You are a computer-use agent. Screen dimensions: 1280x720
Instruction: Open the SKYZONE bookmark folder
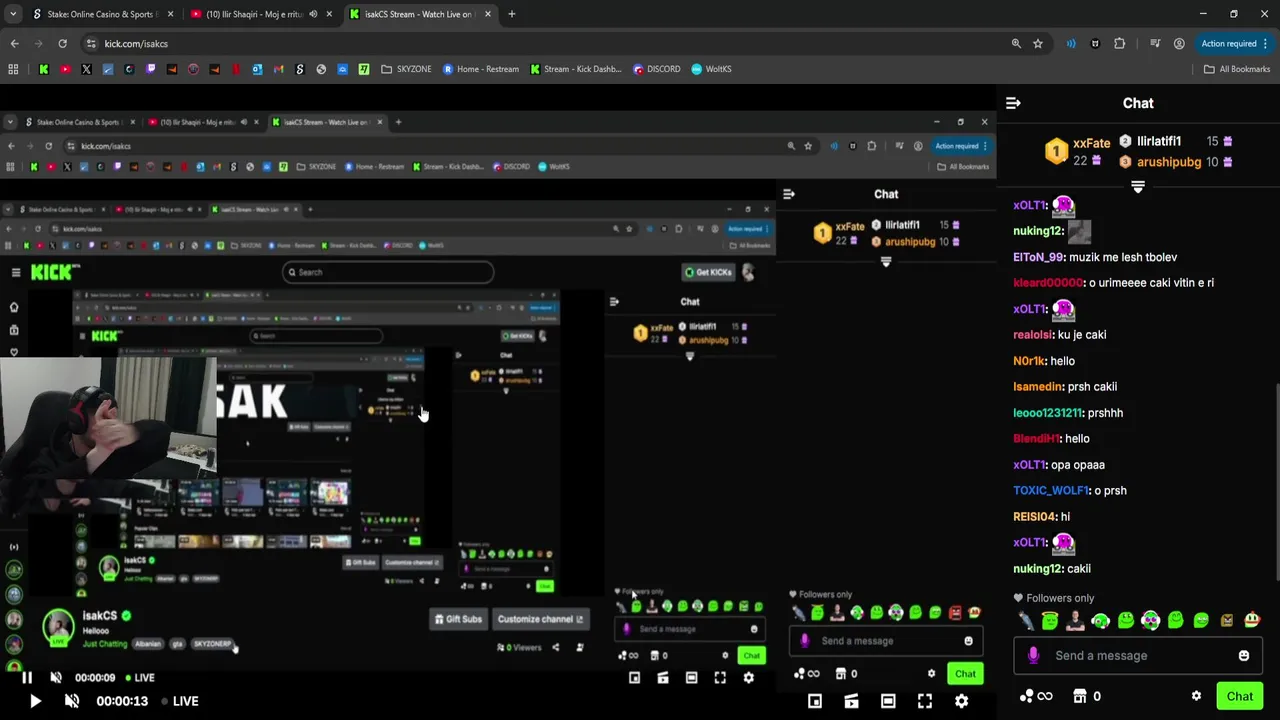pyautogui.click(x=406, y=69)
